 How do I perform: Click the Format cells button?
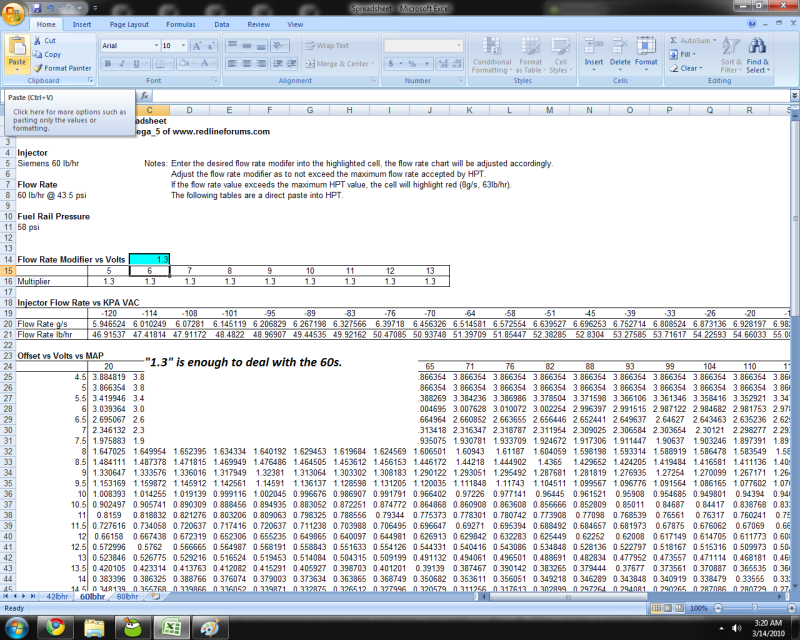pos(646,55)
